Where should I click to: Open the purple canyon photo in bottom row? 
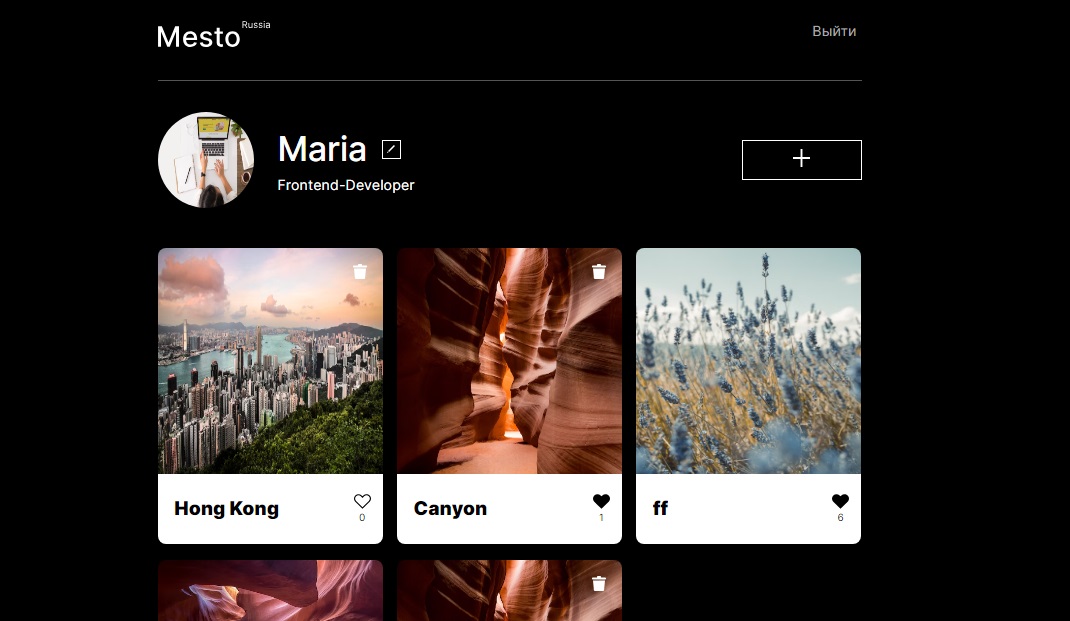[270, 590]
